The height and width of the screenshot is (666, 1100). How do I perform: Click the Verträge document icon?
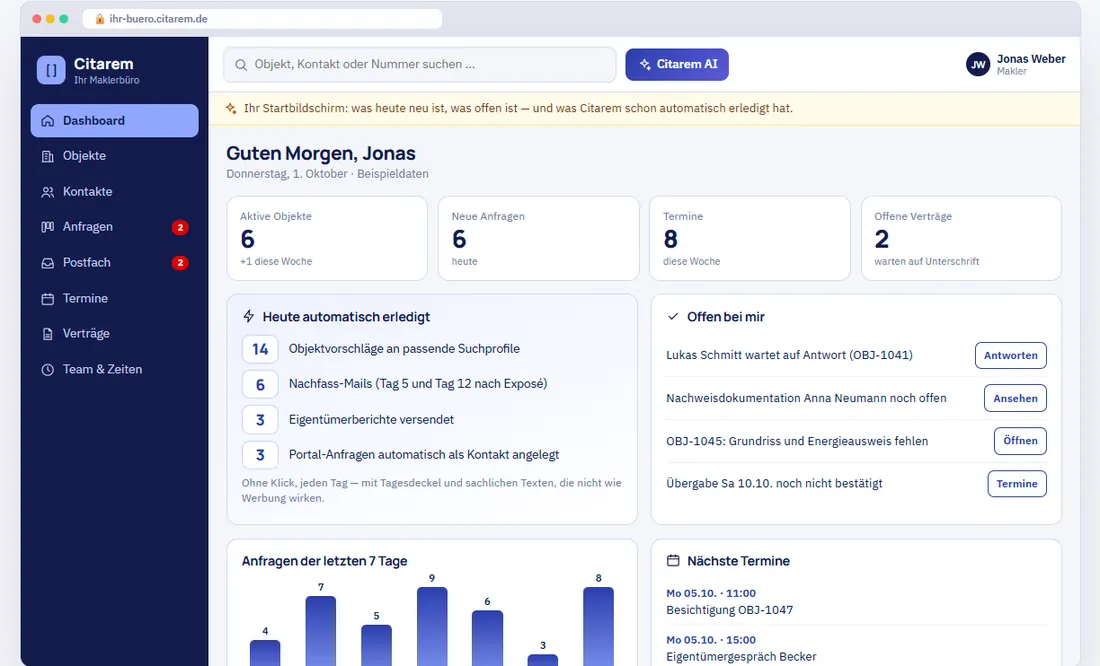coord(48,334)
